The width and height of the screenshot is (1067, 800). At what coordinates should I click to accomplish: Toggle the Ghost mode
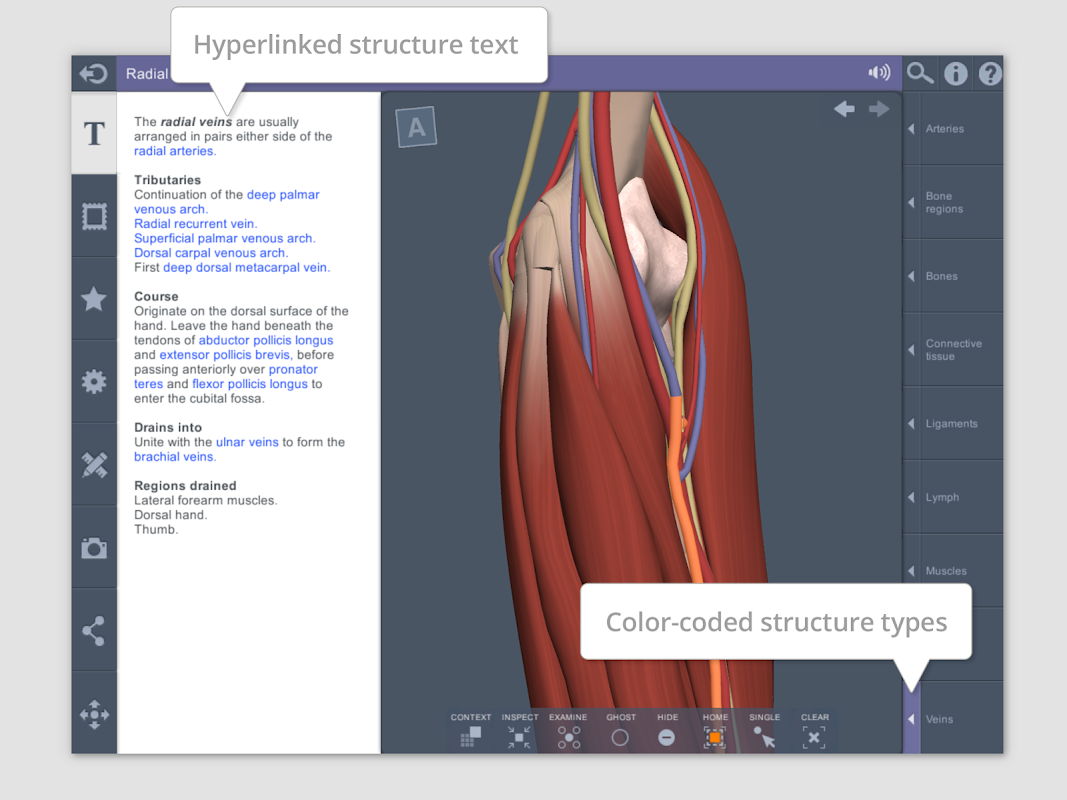[620, 737]
